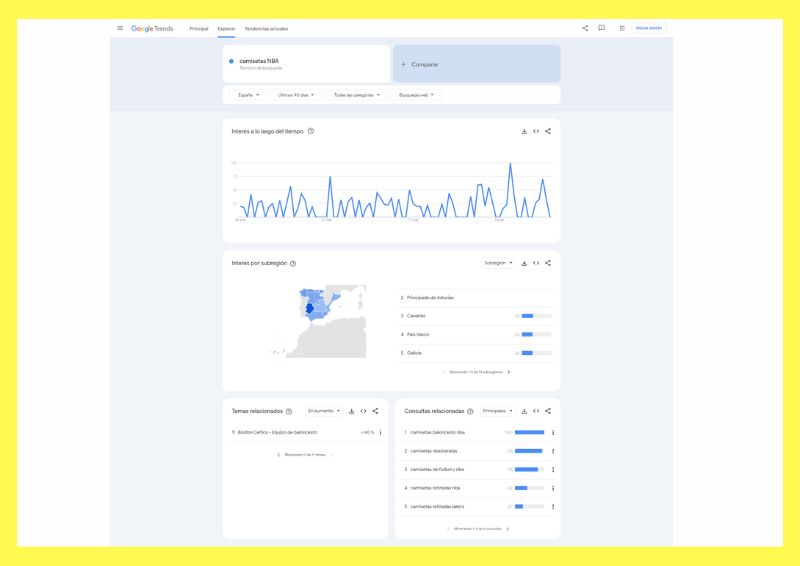Click help icon beside Interés a lo largo del tiempo
This screenshot has width=800, height=566.
(311, 131)
